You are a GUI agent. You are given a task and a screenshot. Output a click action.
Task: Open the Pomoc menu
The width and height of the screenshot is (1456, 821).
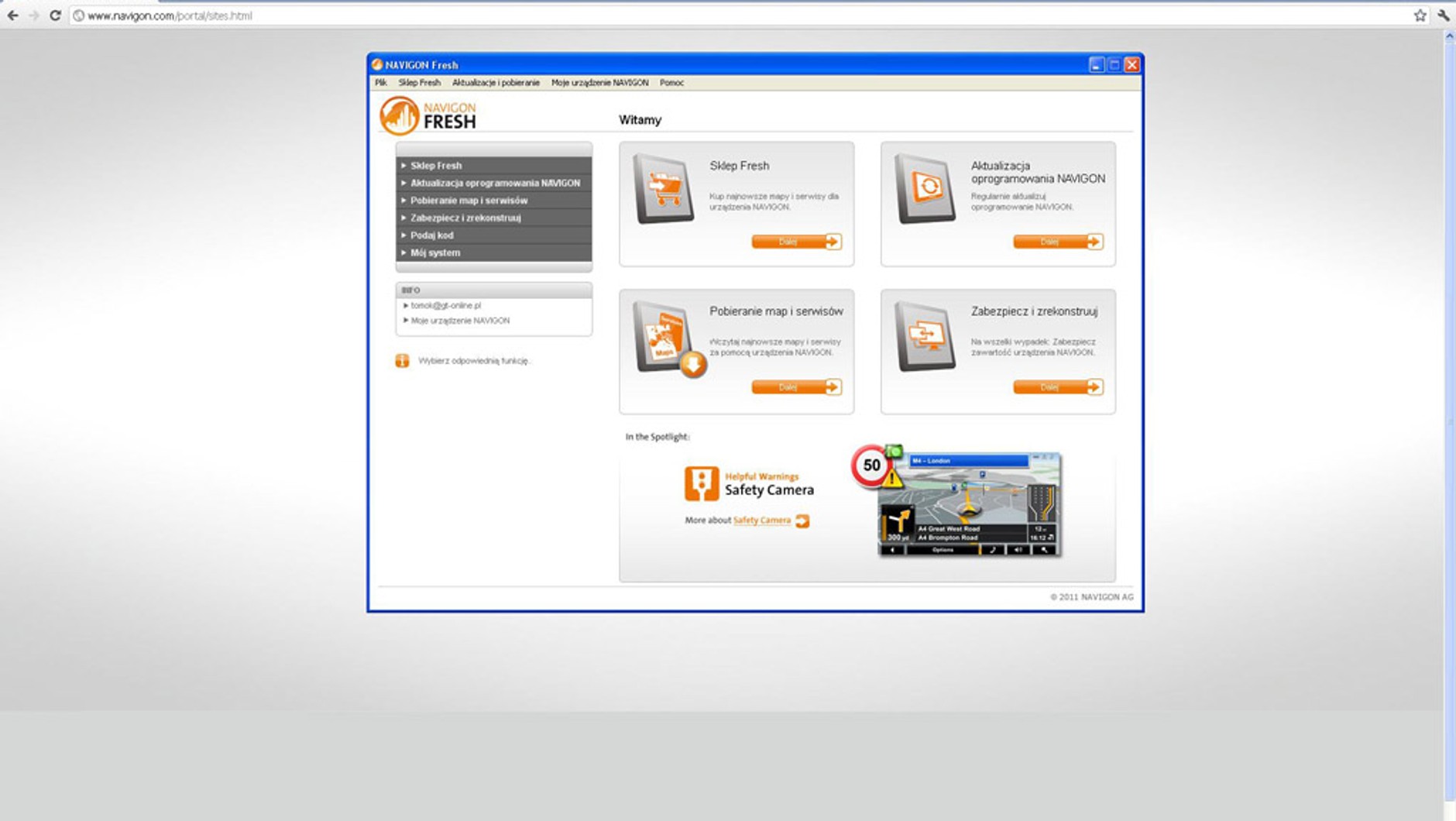pos(671,83)
